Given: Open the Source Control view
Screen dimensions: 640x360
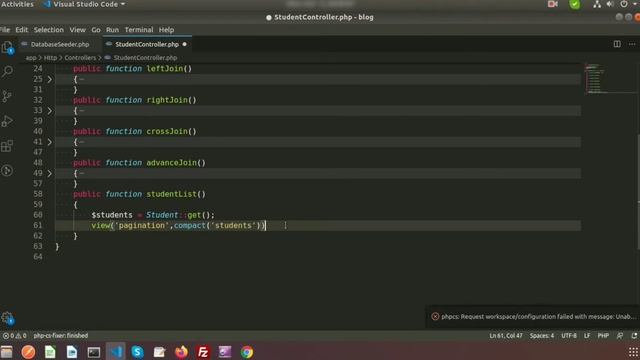Looking at the screenshot, I should pos(7,96).
